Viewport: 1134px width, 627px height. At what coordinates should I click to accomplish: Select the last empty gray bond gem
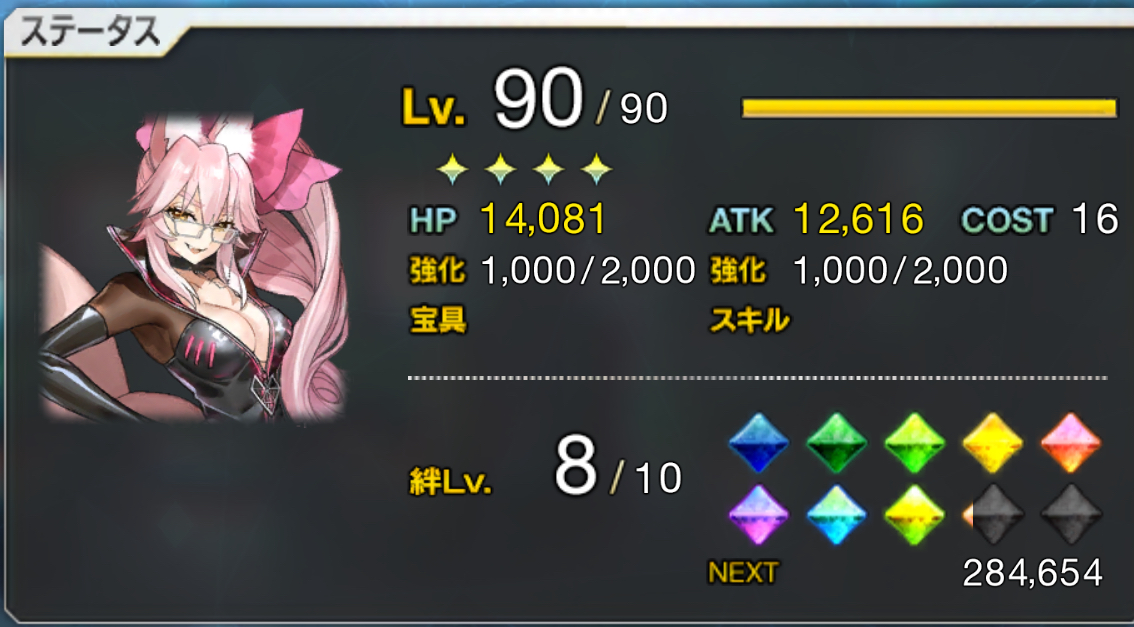[x=1070, y=514]
